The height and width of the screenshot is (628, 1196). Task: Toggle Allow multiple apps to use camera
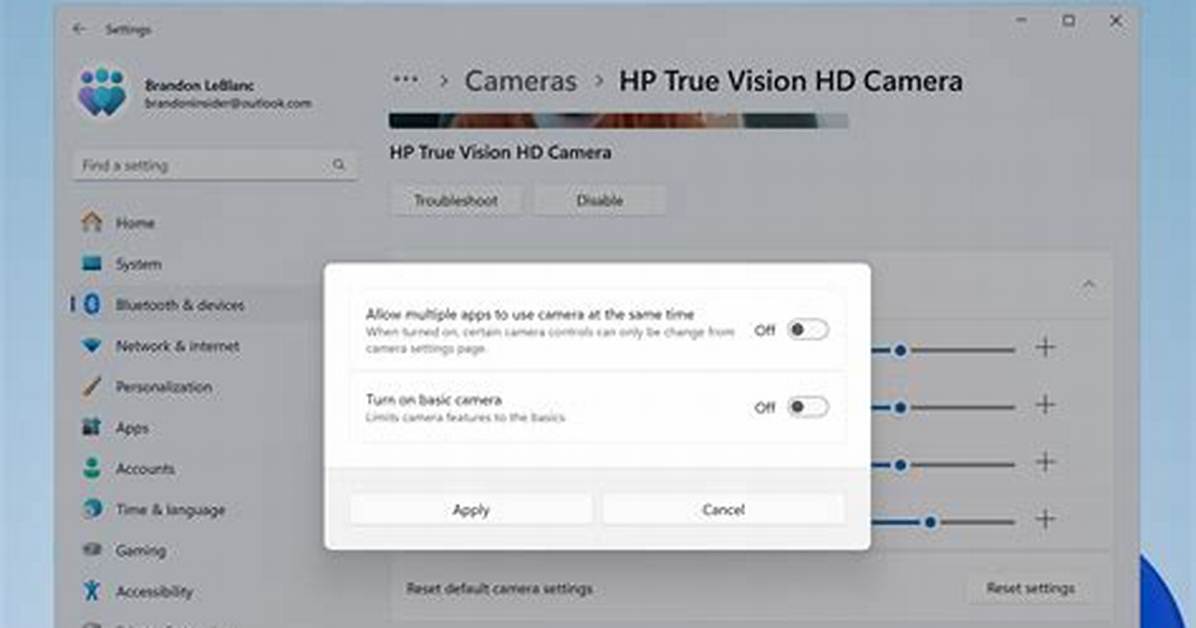[x=808, y=330]
